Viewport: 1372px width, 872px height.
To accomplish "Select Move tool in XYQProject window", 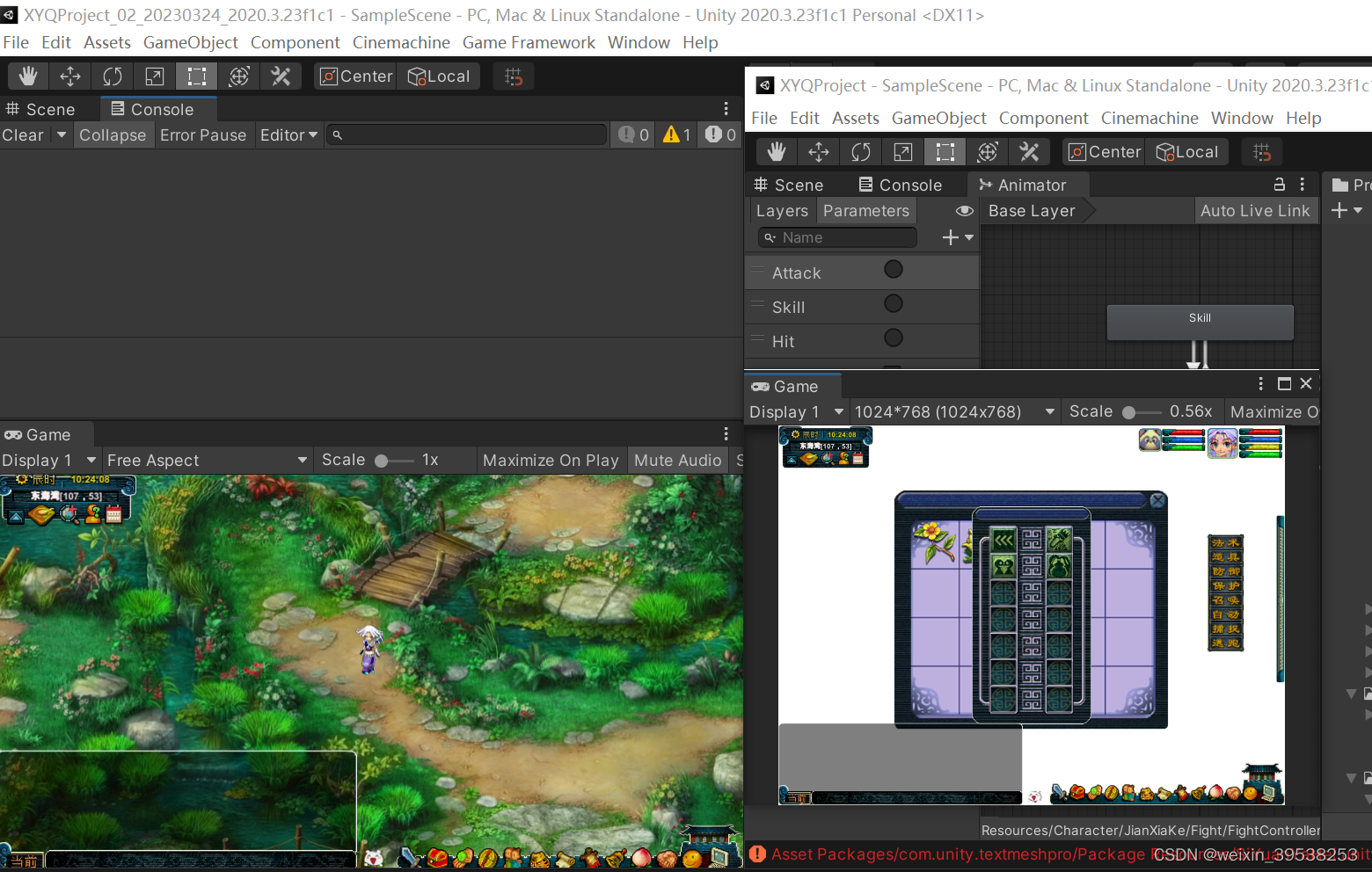I will pos(819,152).
